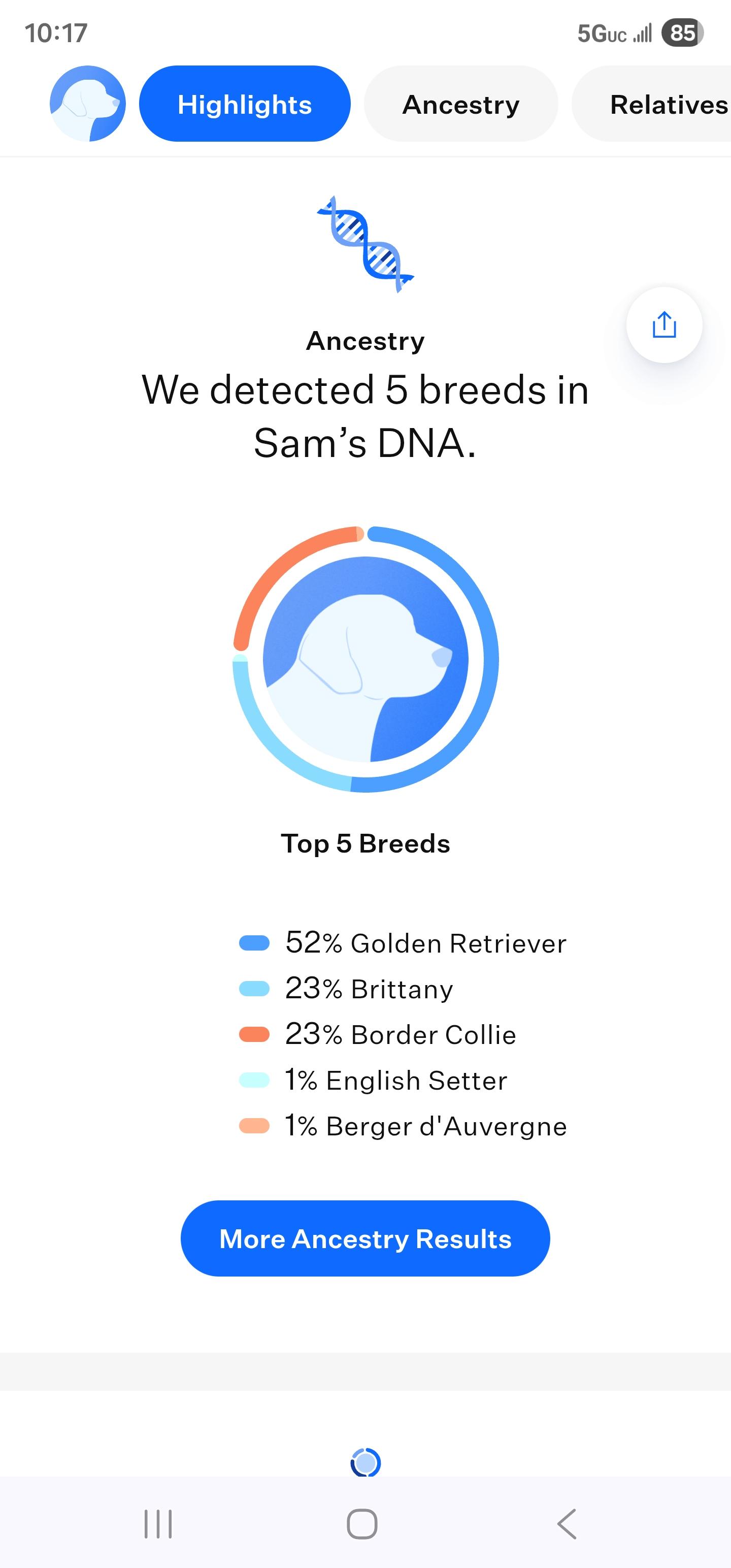This screenshot has width=731, height=1568.
Task: Click the orange Border Collie color swatch
Action: pyautogui.click(x=254, y=1034)
